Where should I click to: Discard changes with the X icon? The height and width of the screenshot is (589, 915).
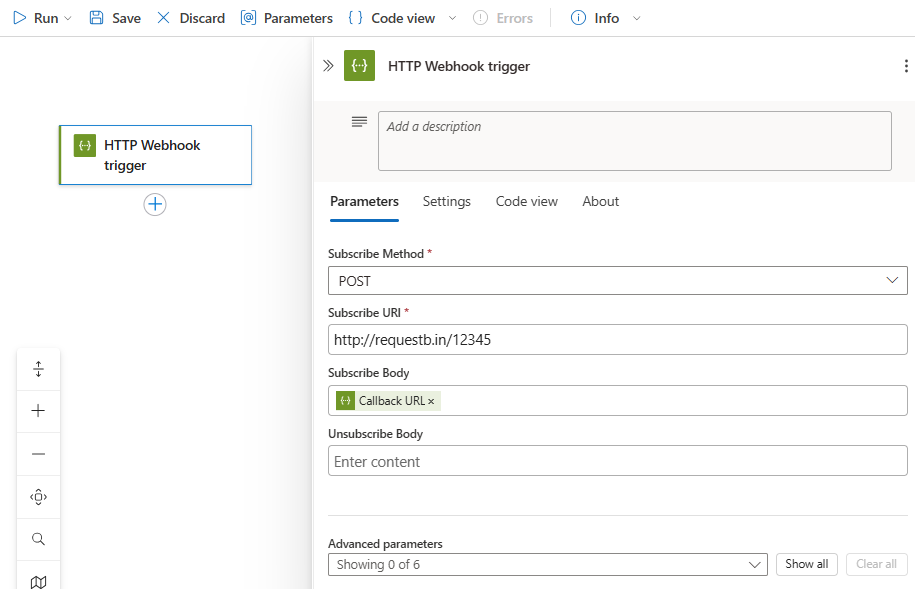(x=164, y=18)
